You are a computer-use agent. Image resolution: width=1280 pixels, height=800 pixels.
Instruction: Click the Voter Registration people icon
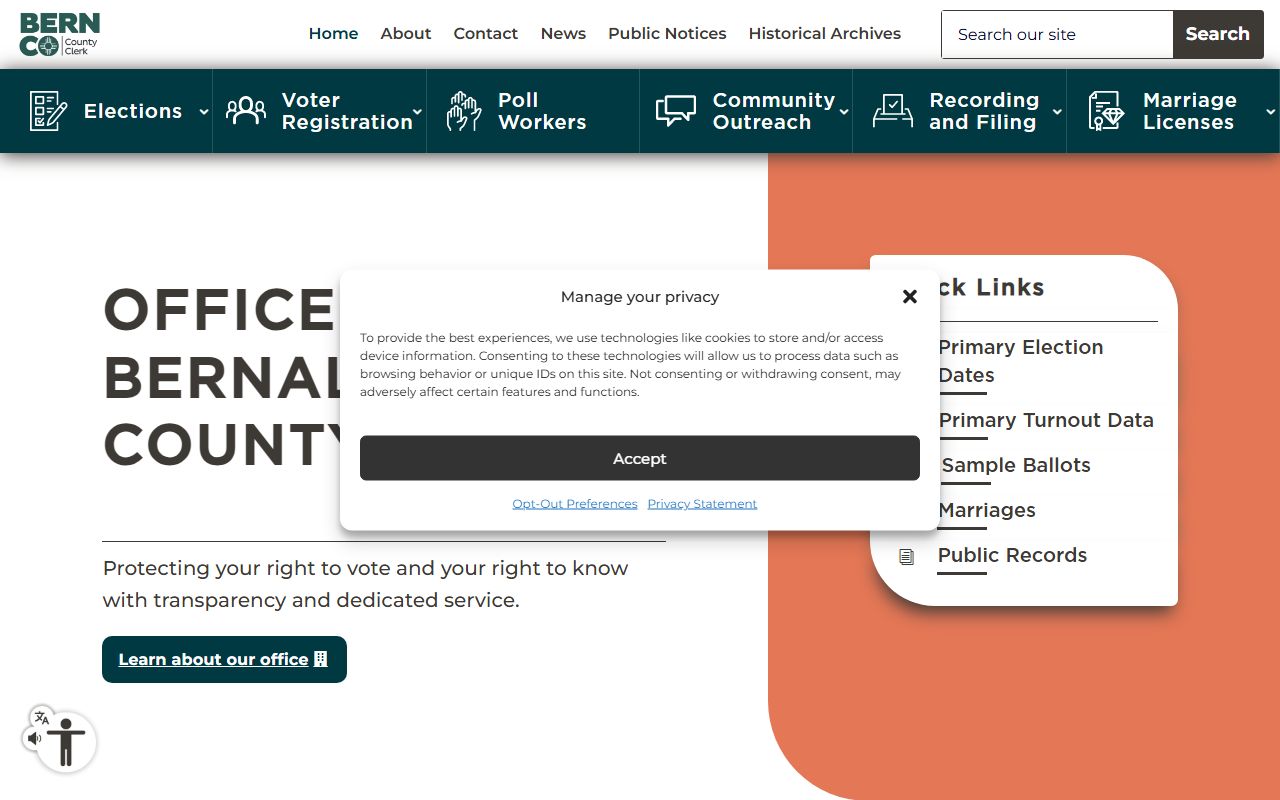click(246, 111)
